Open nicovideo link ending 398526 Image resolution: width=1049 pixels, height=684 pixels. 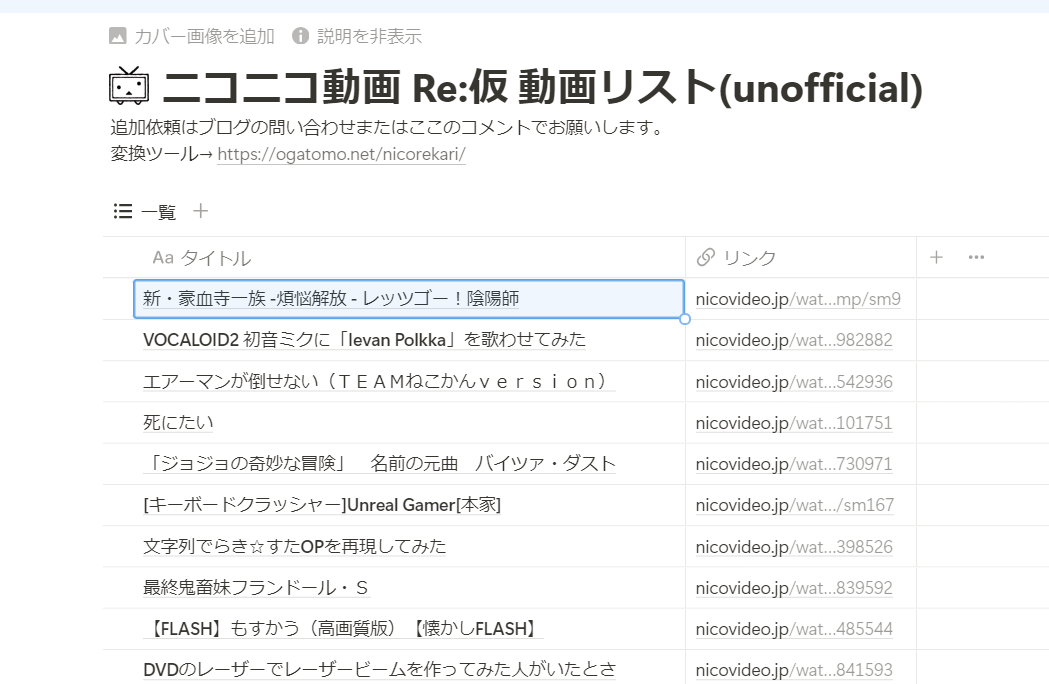(794, 547)
